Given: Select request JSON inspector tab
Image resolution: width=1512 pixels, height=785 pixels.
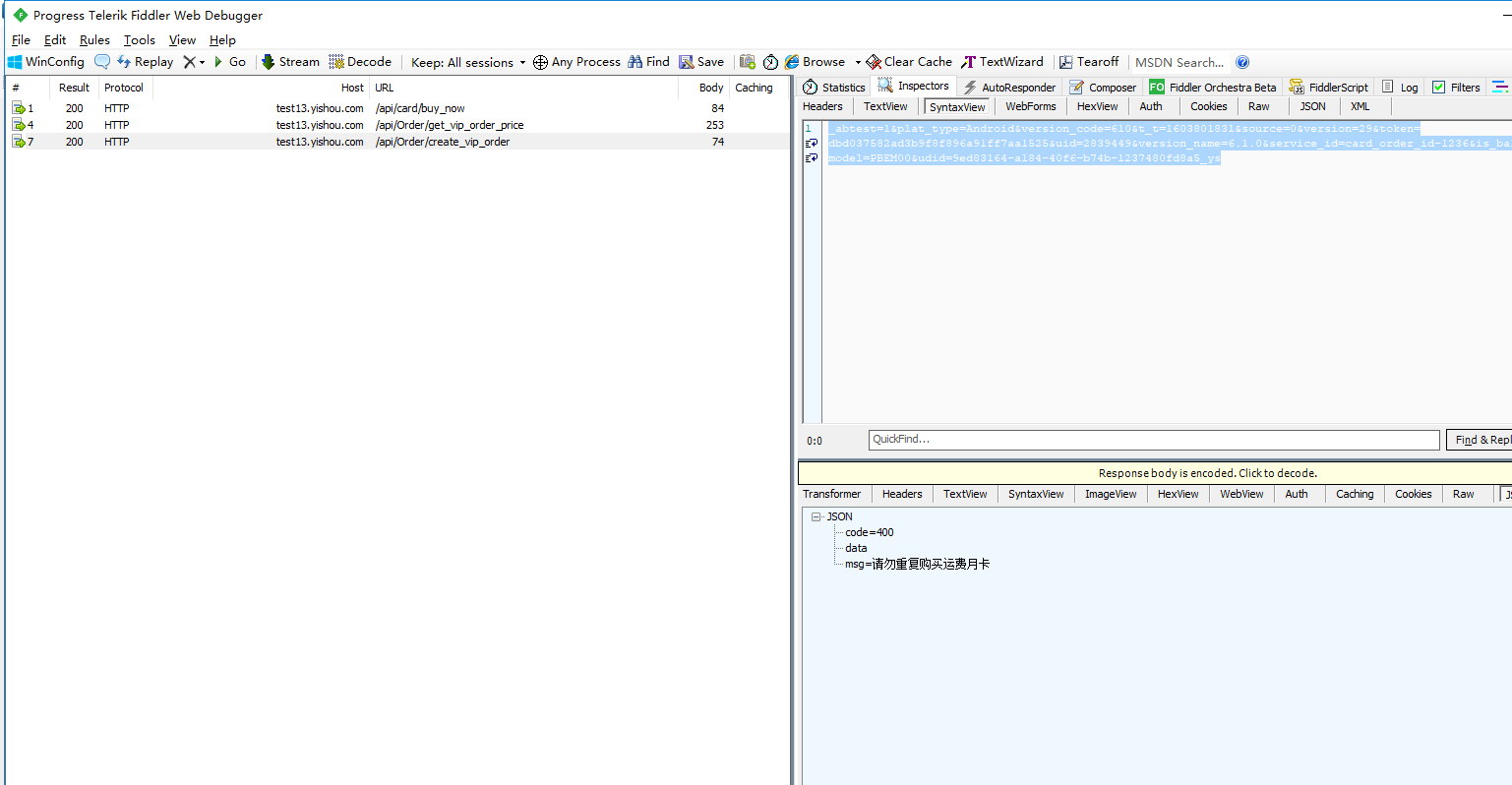Looking at the screenshot, I should tap(1312, 106).
